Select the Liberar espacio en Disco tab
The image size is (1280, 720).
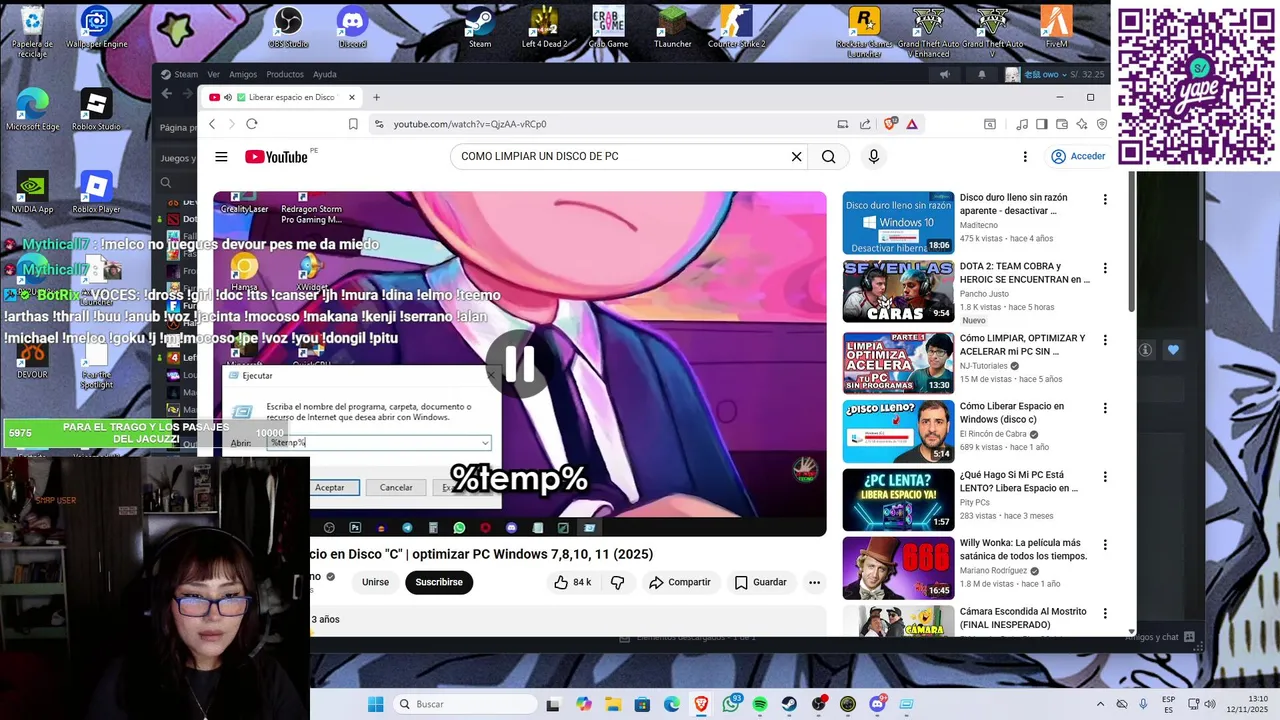[280, 97]
